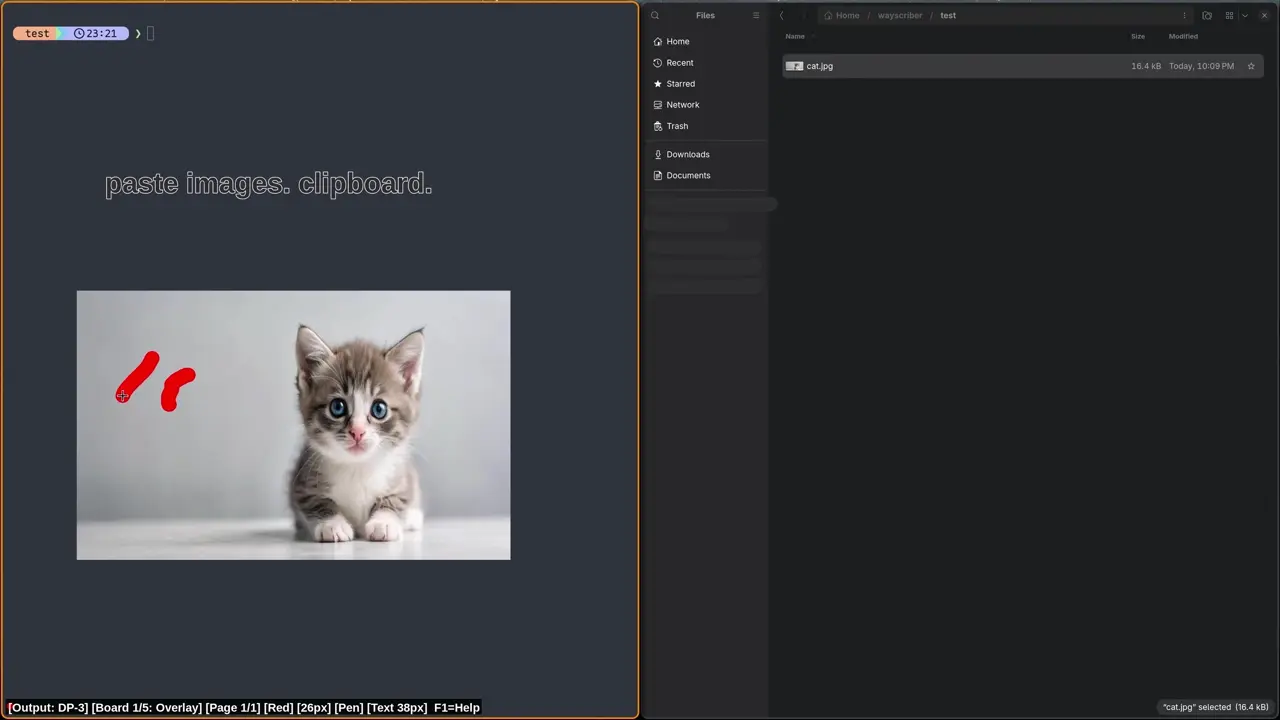Click the "paste images. clipboard." outlined text

point(268,184)
